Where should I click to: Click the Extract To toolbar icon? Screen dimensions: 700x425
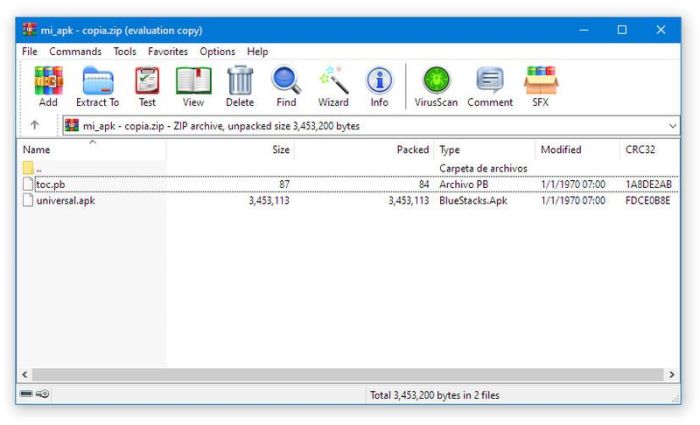pos(97,86)
